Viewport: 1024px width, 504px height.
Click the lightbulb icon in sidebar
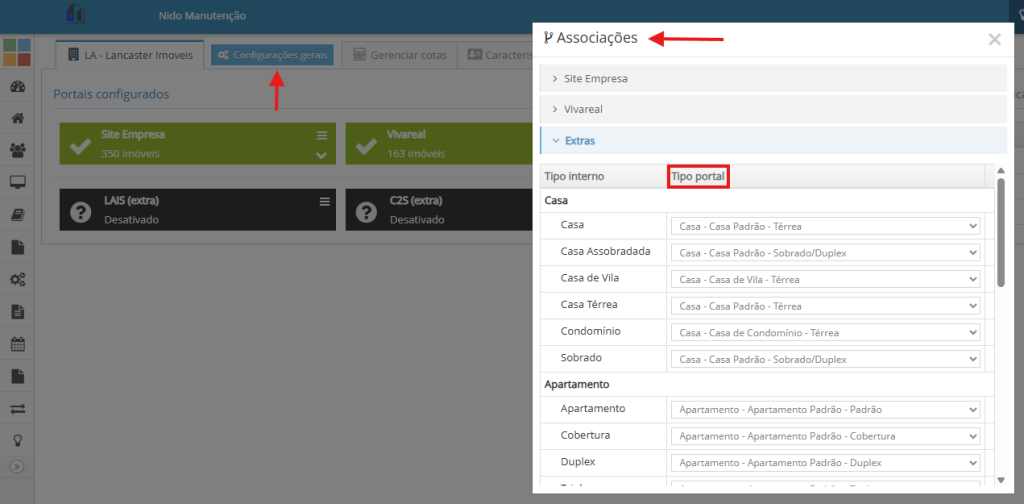coord(17,440)
